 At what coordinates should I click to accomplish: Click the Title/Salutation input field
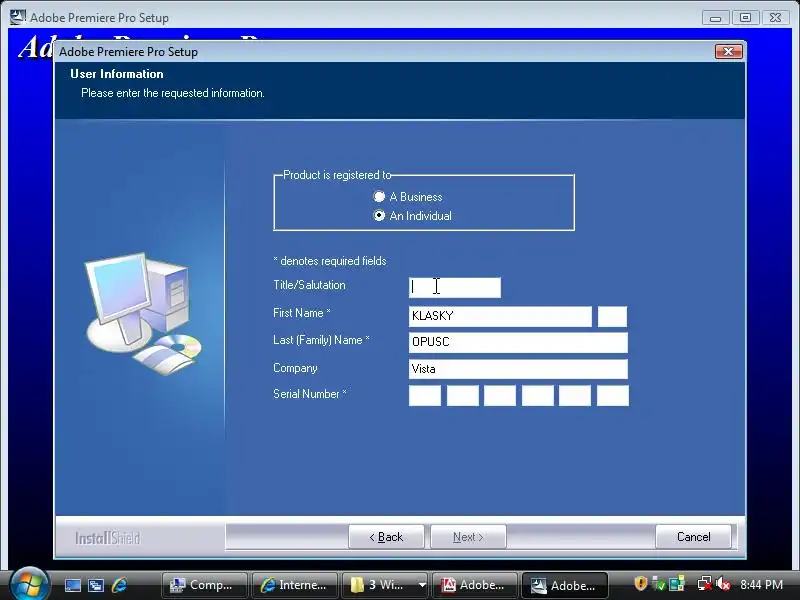click(455, 288)
